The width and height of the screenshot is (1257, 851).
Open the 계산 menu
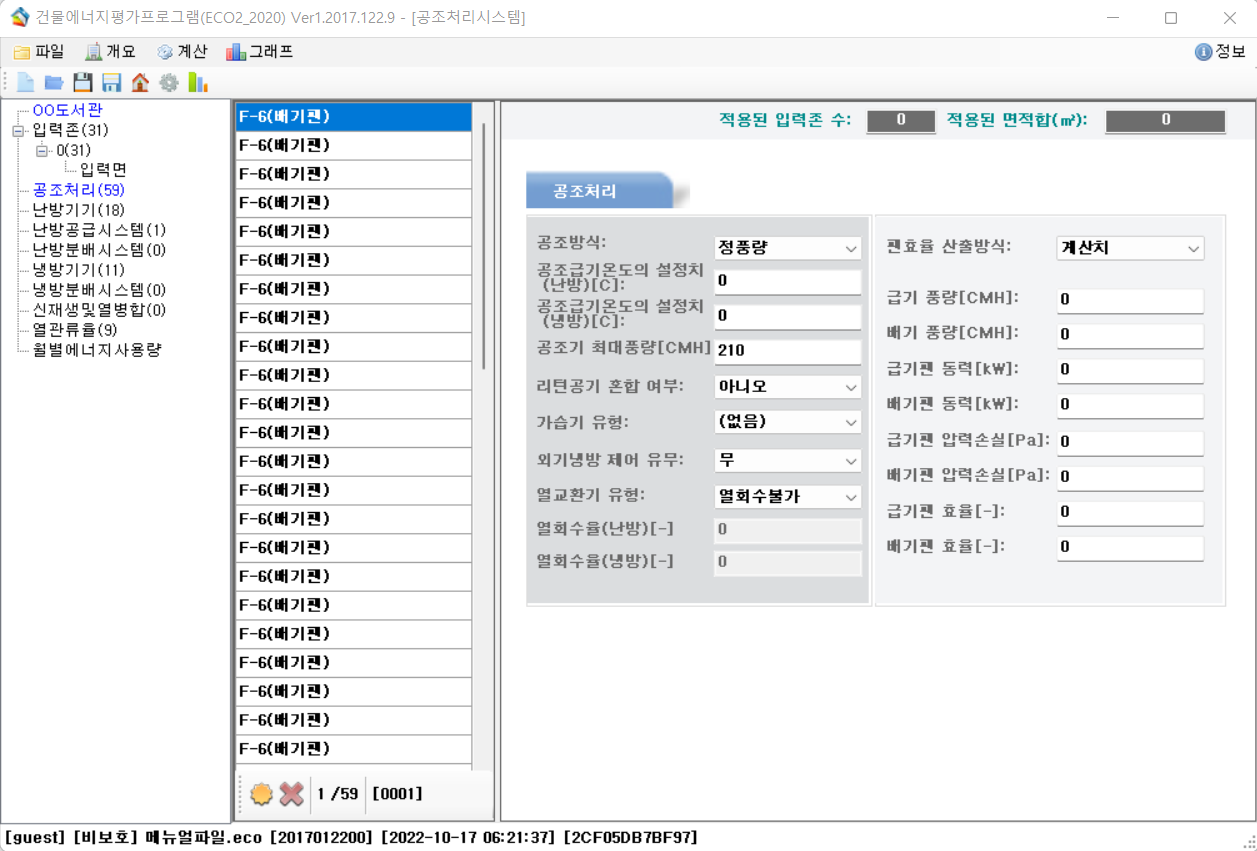[x=181, y=52]
